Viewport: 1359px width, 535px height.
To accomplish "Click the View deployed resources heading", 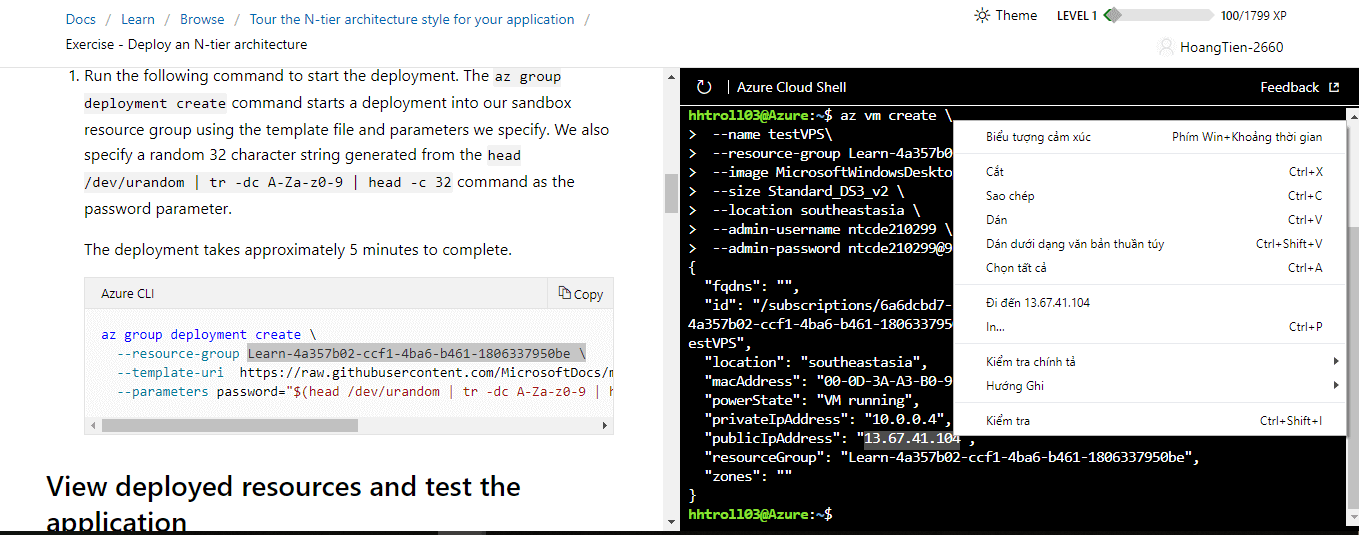I will [x=284, y=503].
